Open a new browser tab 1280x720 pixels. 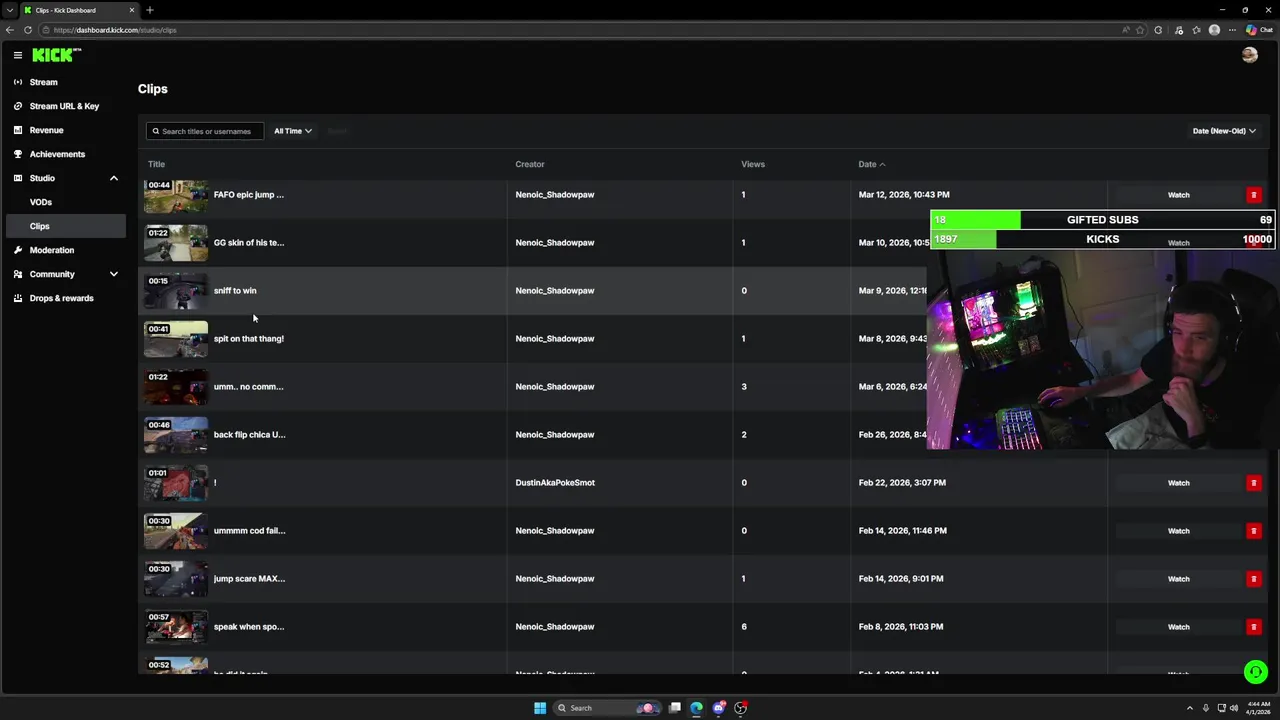(x=149, y=10)
